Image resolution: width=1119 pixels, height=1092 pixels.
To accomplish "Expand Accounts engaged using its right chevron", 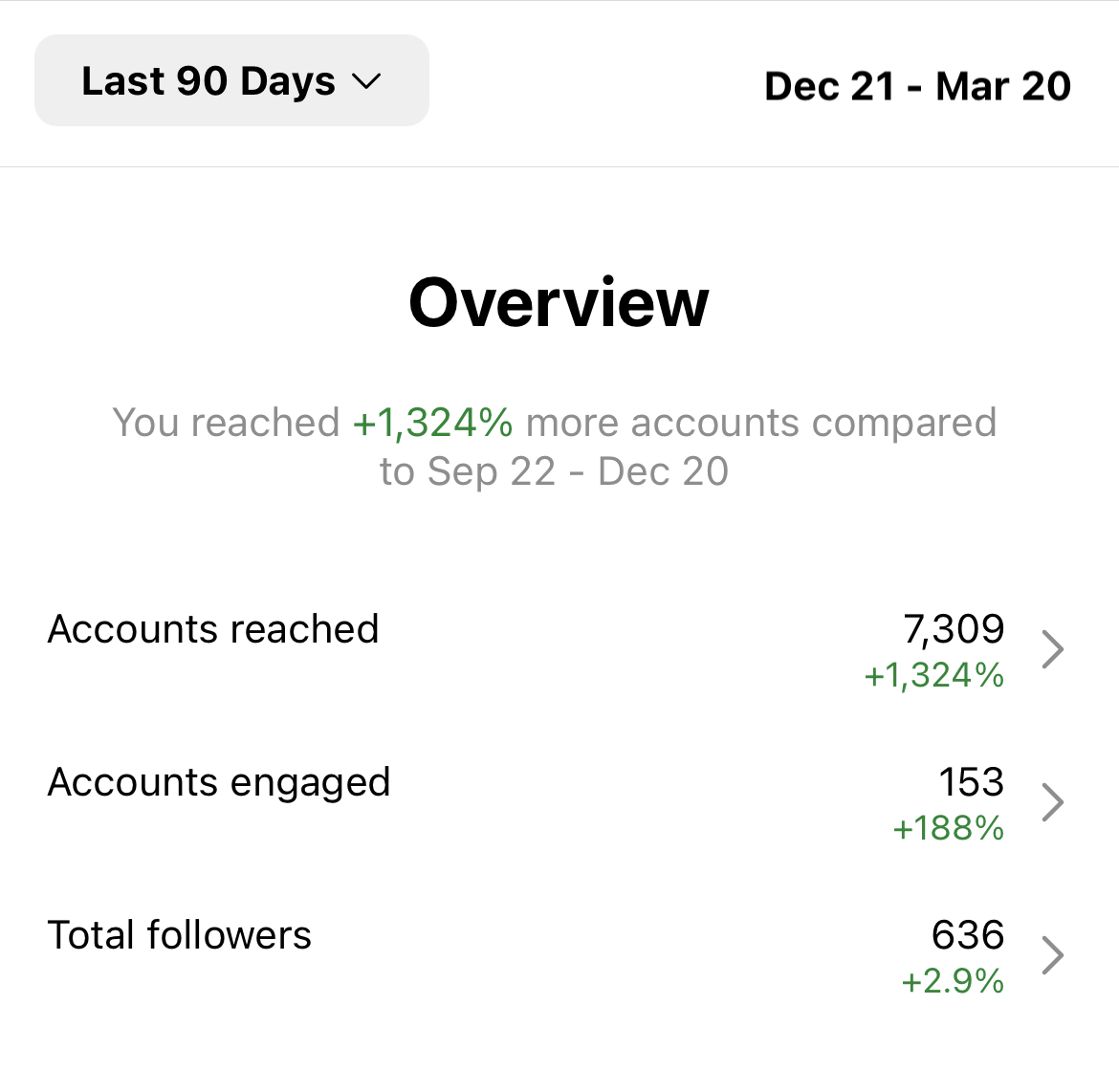I will pos(1052,802).
